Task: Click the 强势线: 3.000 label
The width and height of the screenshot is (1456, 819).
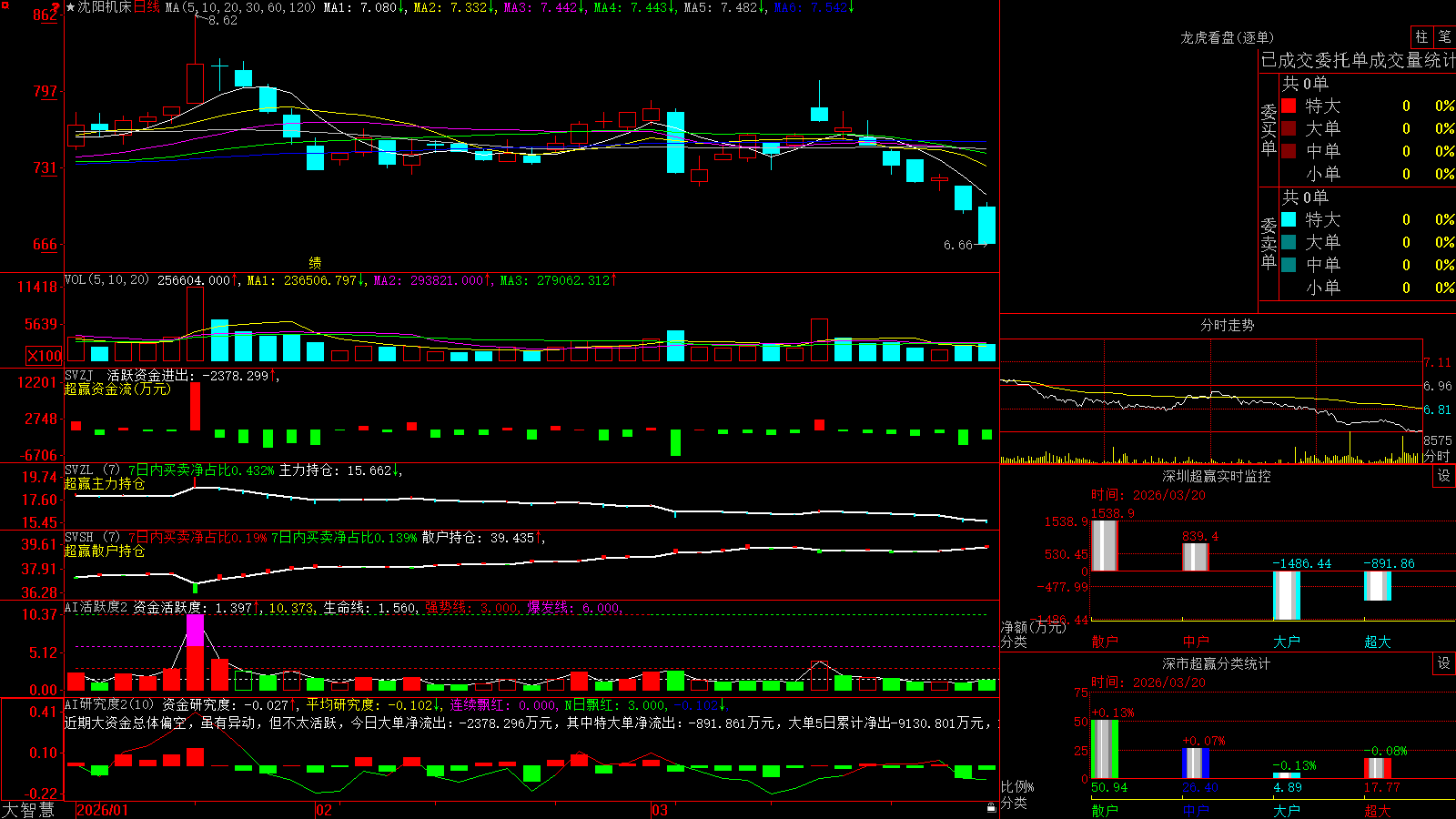Action: click(x=471, y=607)
